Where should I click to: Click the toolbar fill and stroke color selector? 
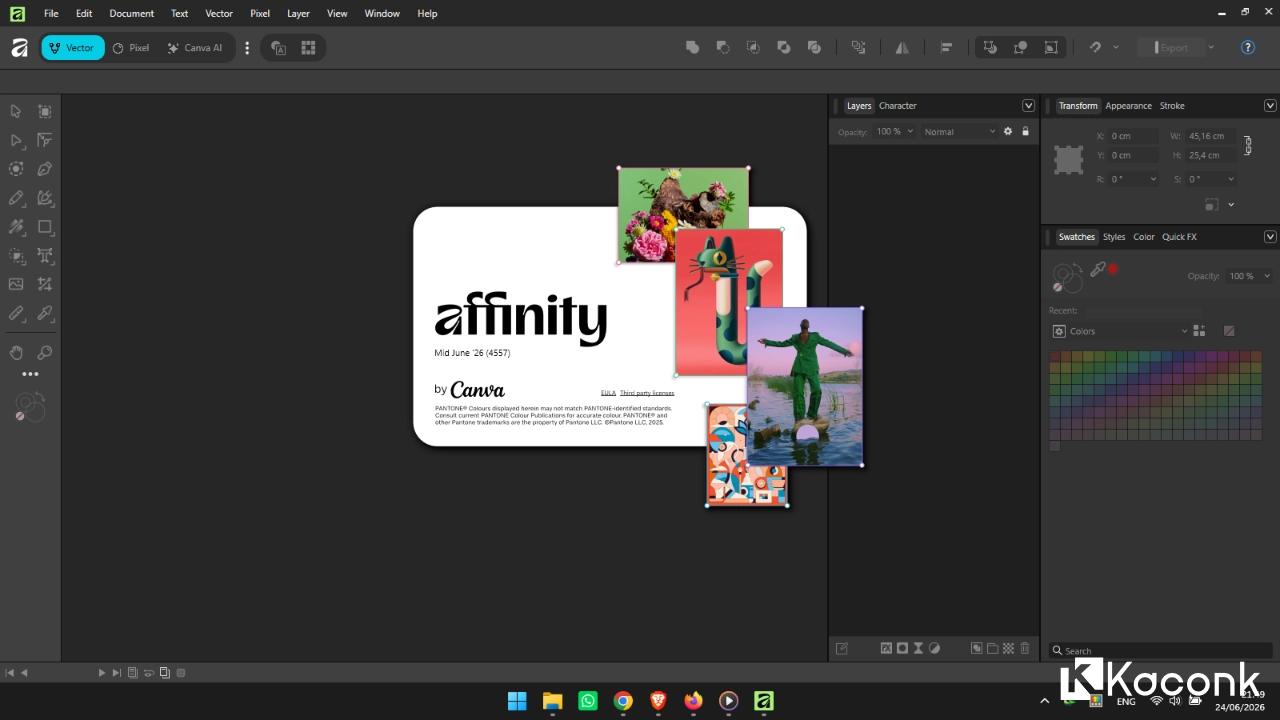[x=30, y=406]
